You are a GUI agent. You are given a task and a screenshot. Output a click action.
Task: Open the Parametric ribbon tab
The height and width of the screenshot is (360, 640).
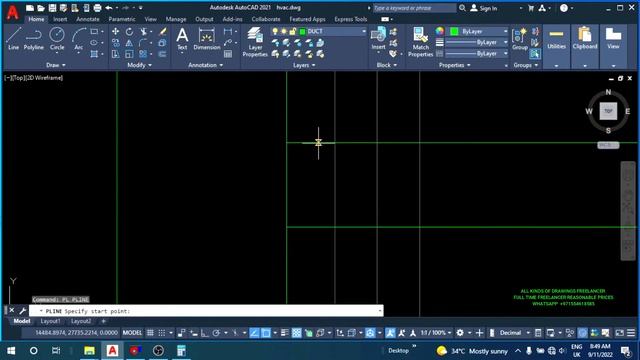point(122,19)
